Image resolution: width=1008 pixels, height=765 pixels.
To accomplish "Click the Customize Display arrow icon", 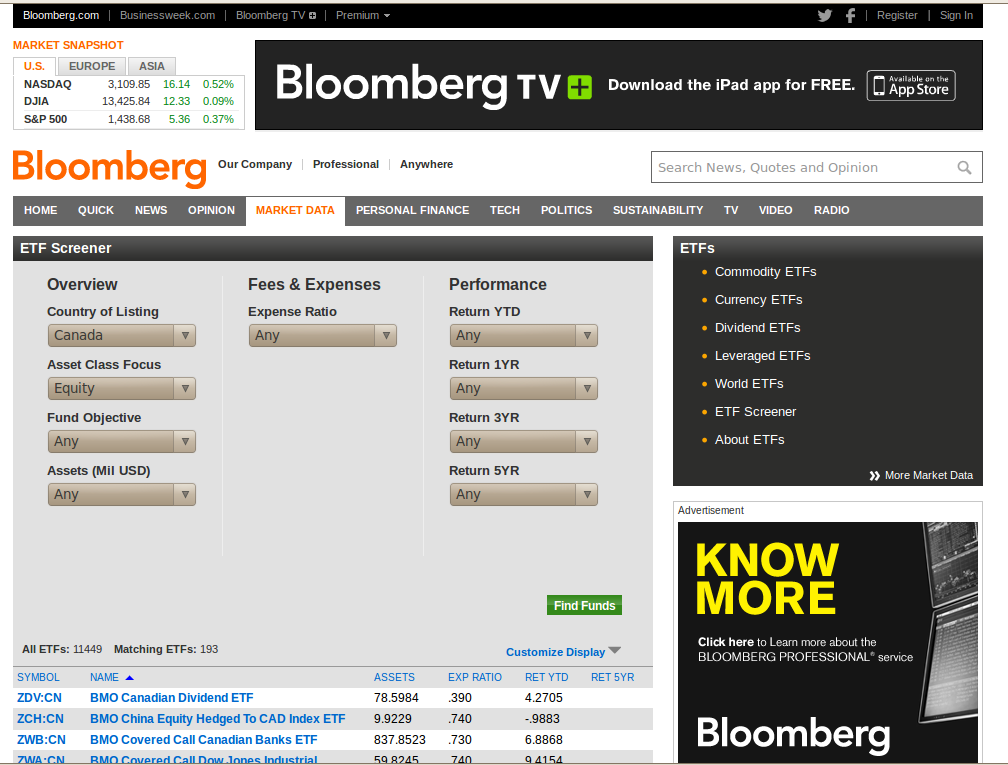I will point(615,650).
